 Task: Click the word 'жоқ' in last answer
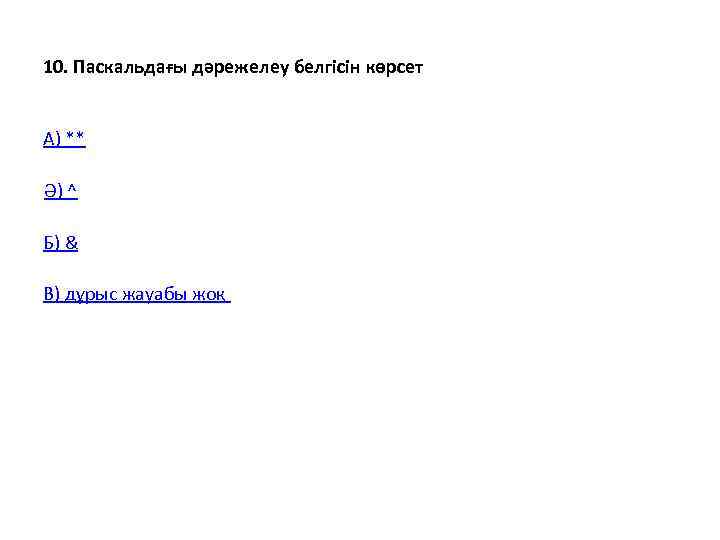209,295
